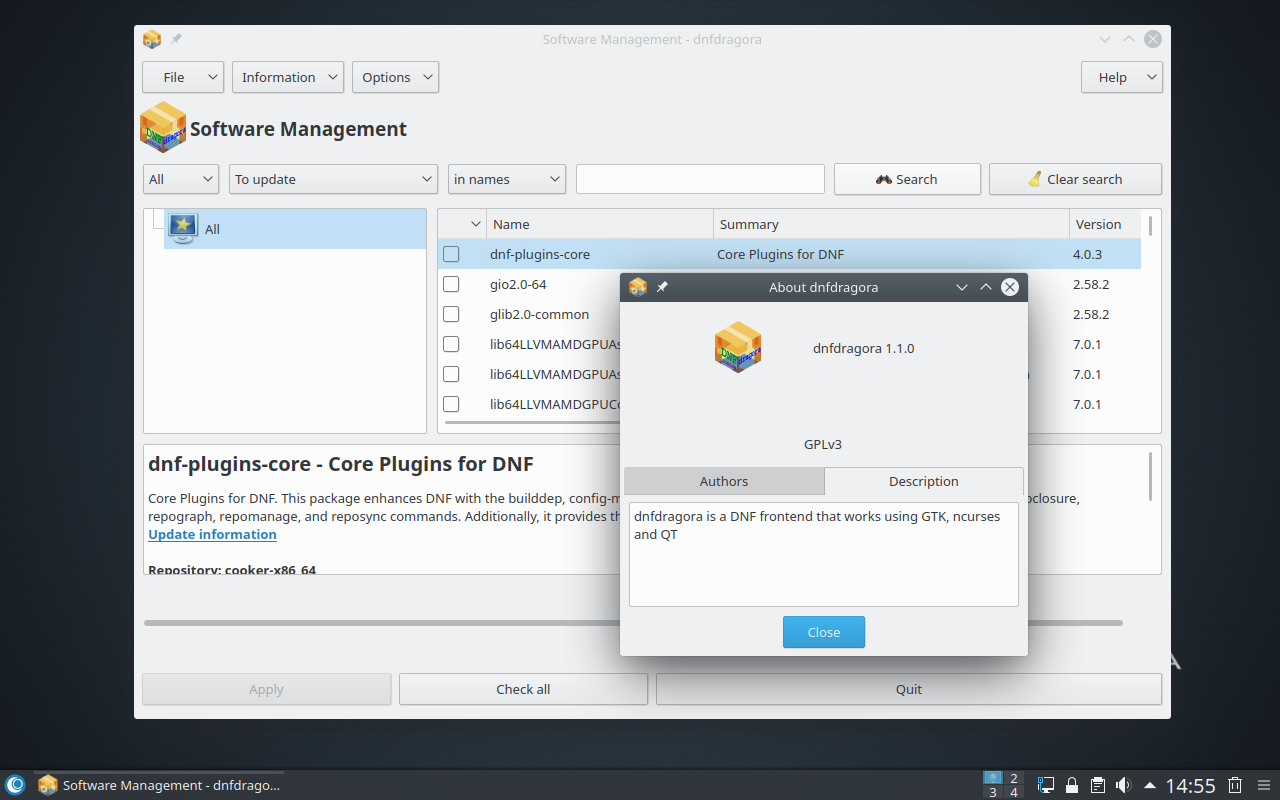
Task: Click the lock screen tray icon
Action: (1071, 785)
